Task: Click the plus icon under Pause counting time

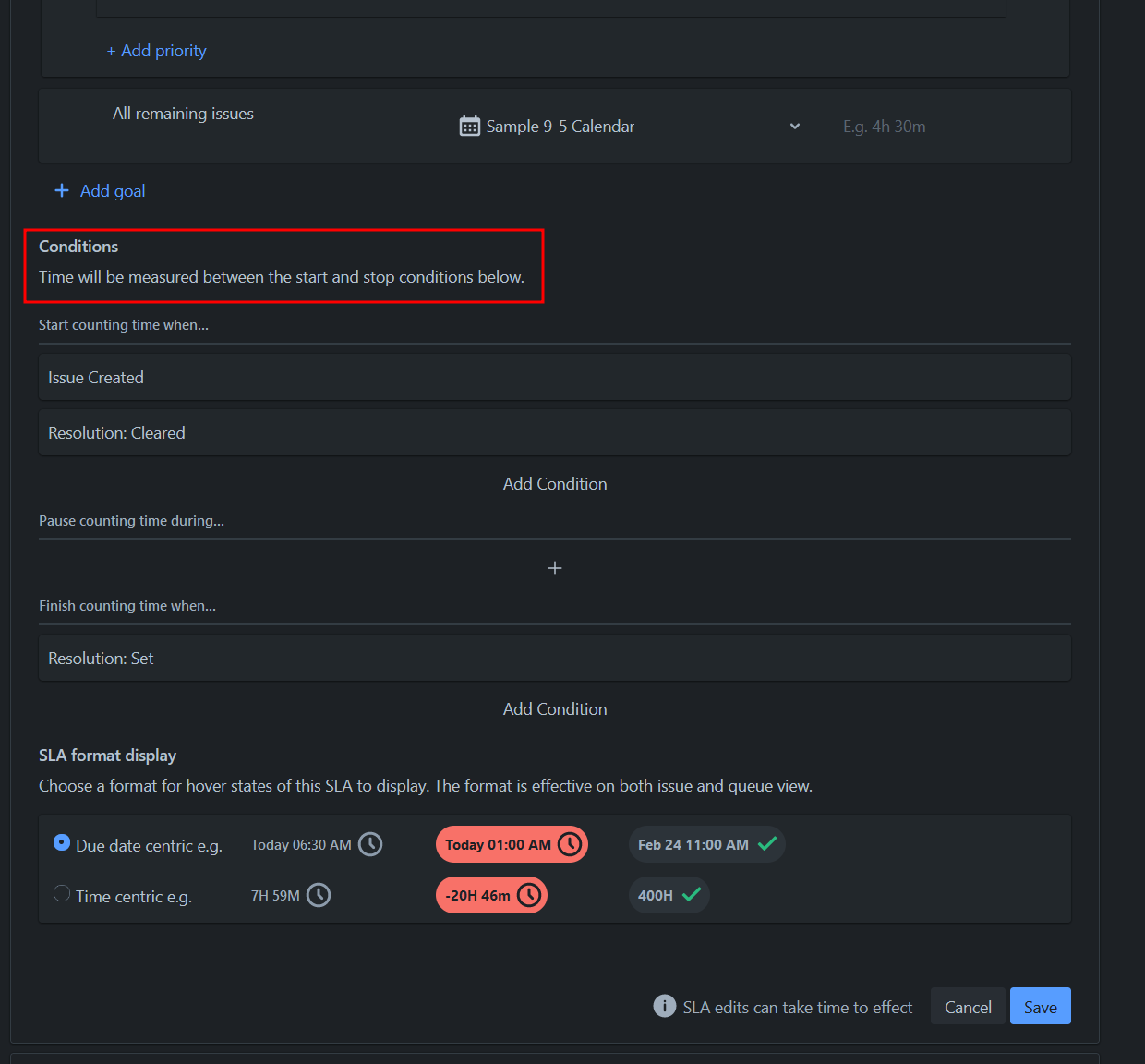Action: 555,568
